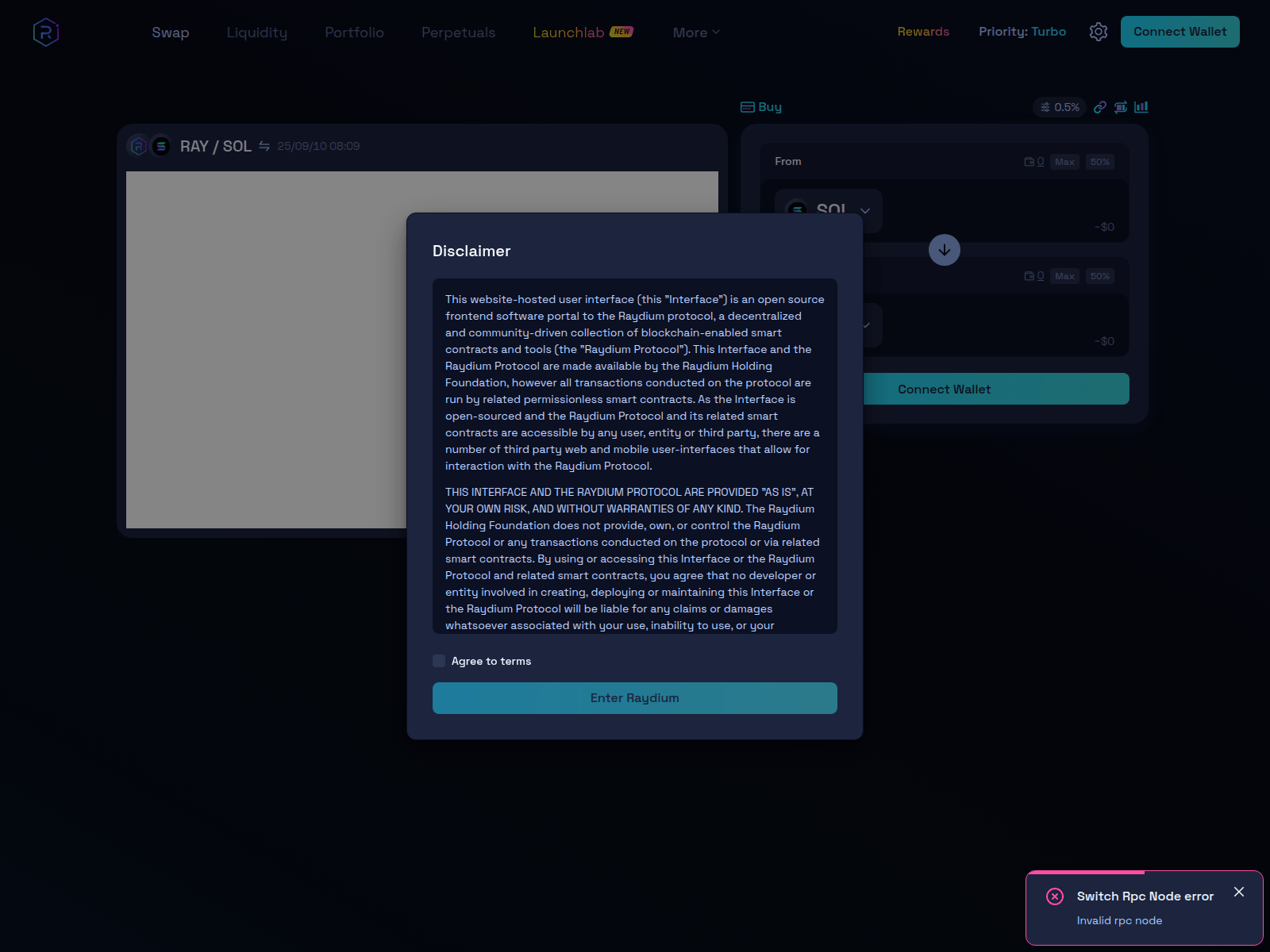The height and width of the screenshot is (952, 1270).
Task: Click the wallet balance icon in To row
Action: [1029, 276]
